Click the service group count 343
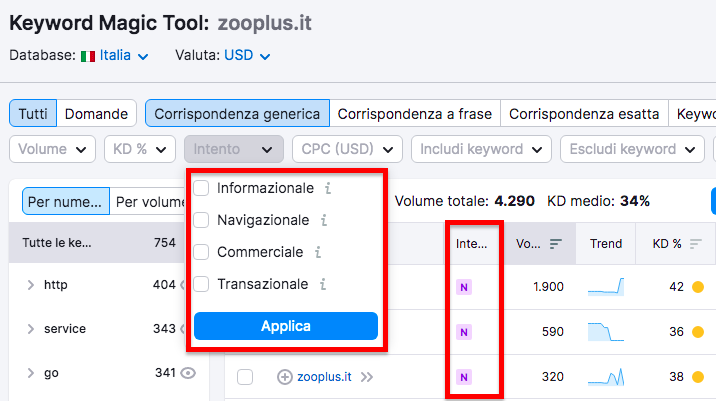 click(164, 329)
